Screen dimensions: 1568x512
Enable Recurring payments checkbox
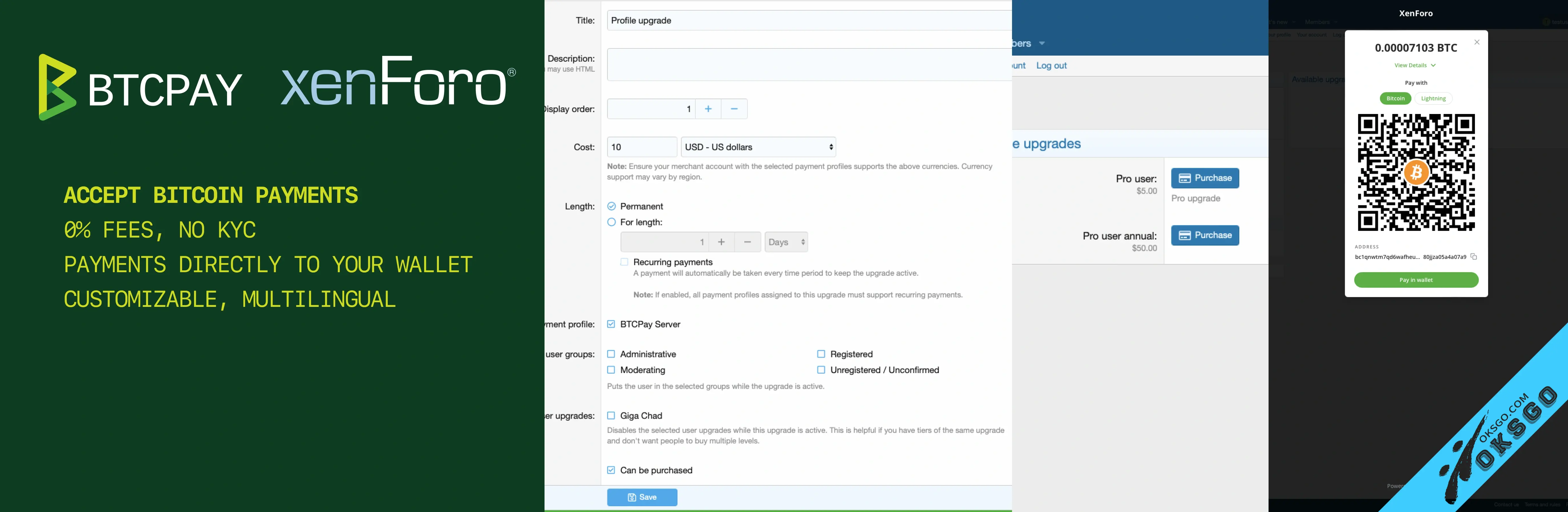624,262
